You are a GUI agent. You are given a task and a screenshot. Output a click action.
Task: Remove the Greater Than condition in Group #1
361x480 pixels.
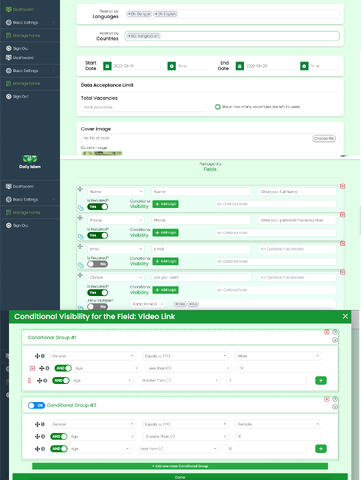(x=29, y=380)
